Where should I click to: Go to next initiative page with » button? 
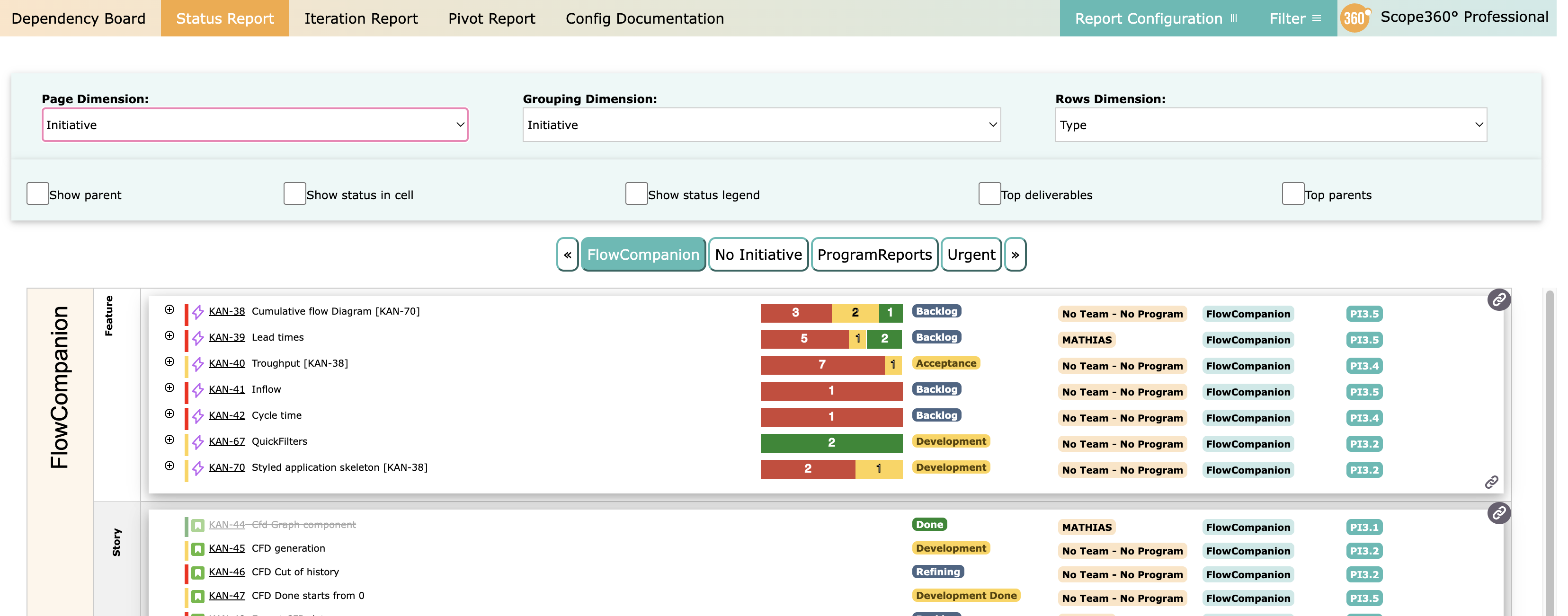[1016, 255]
